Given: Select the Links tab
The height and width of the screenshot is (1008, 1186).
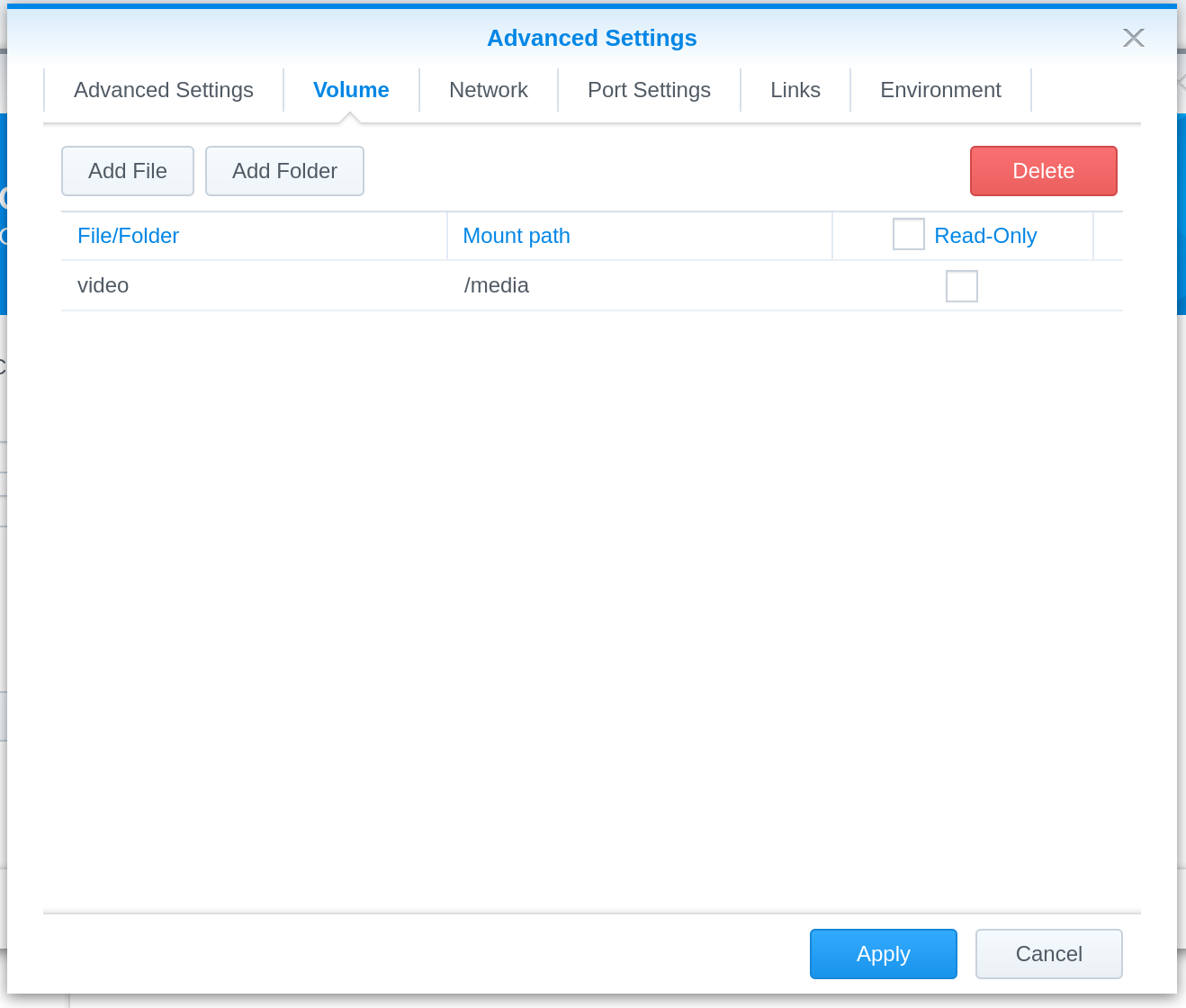Looking at the screenshot, I should coord(795,90).
